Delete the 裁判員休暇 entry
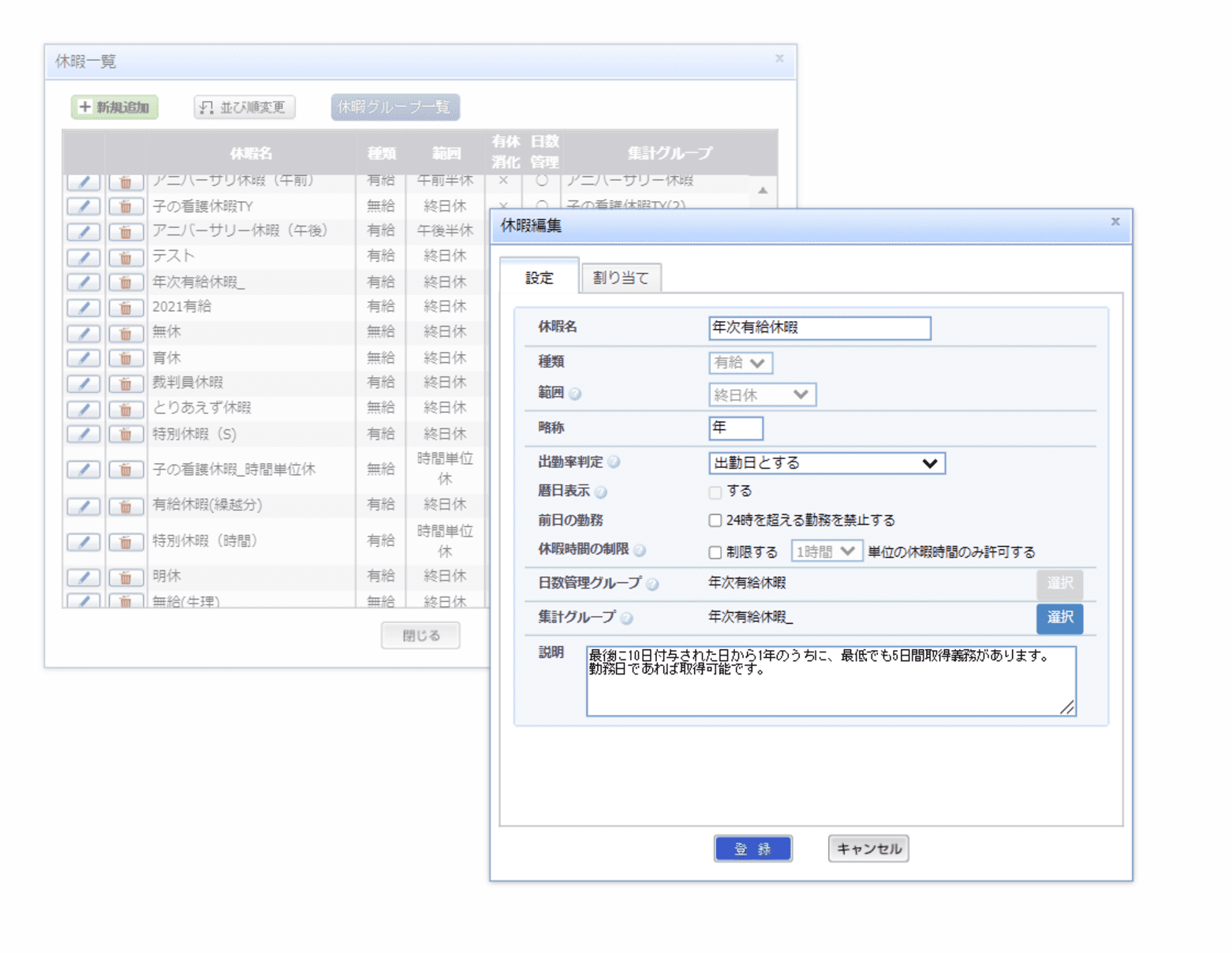This screenshot has width=1232, height=953. click(x=126, y=383)
